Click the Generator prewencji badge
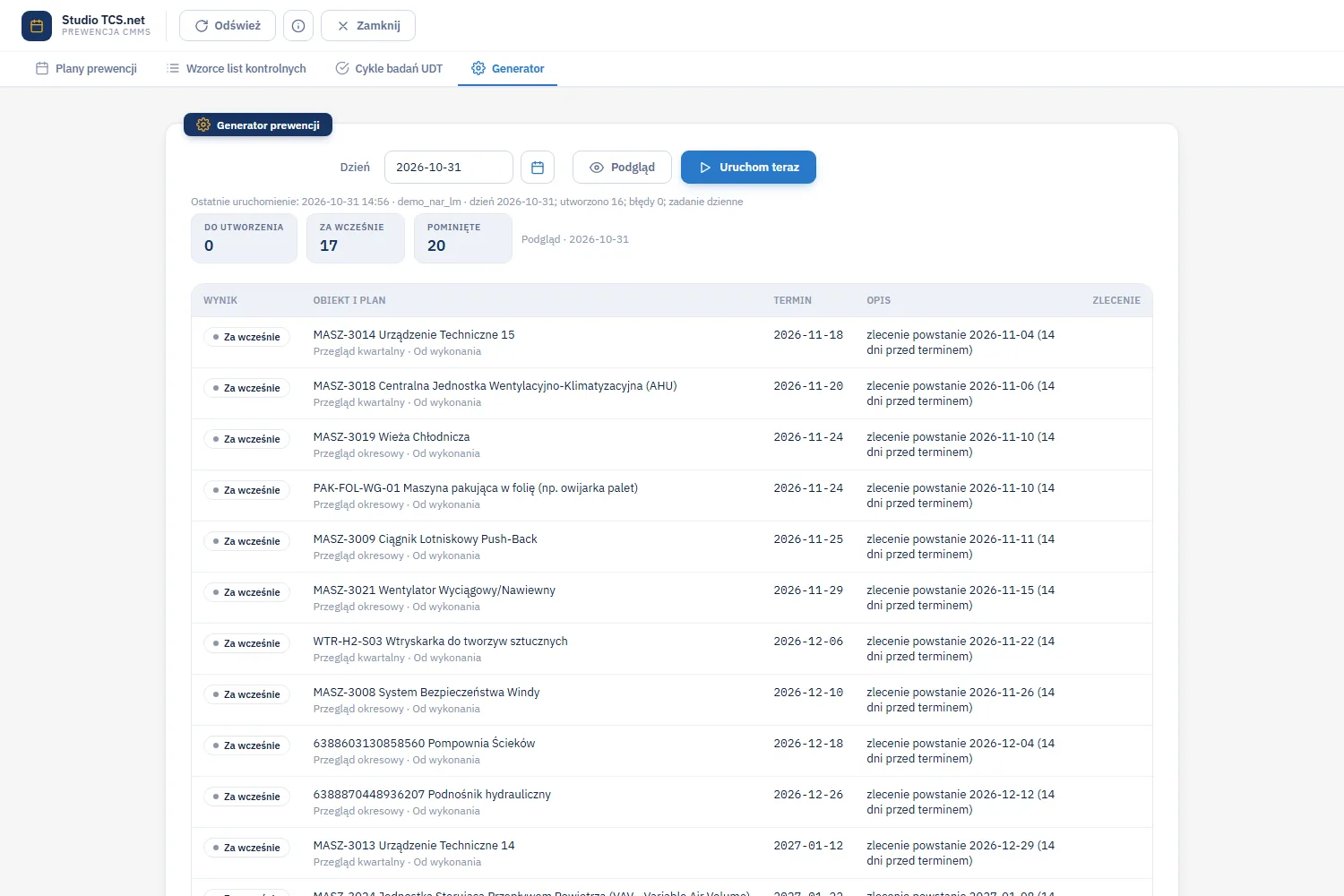1344x896 pixels. click(258, 125)
